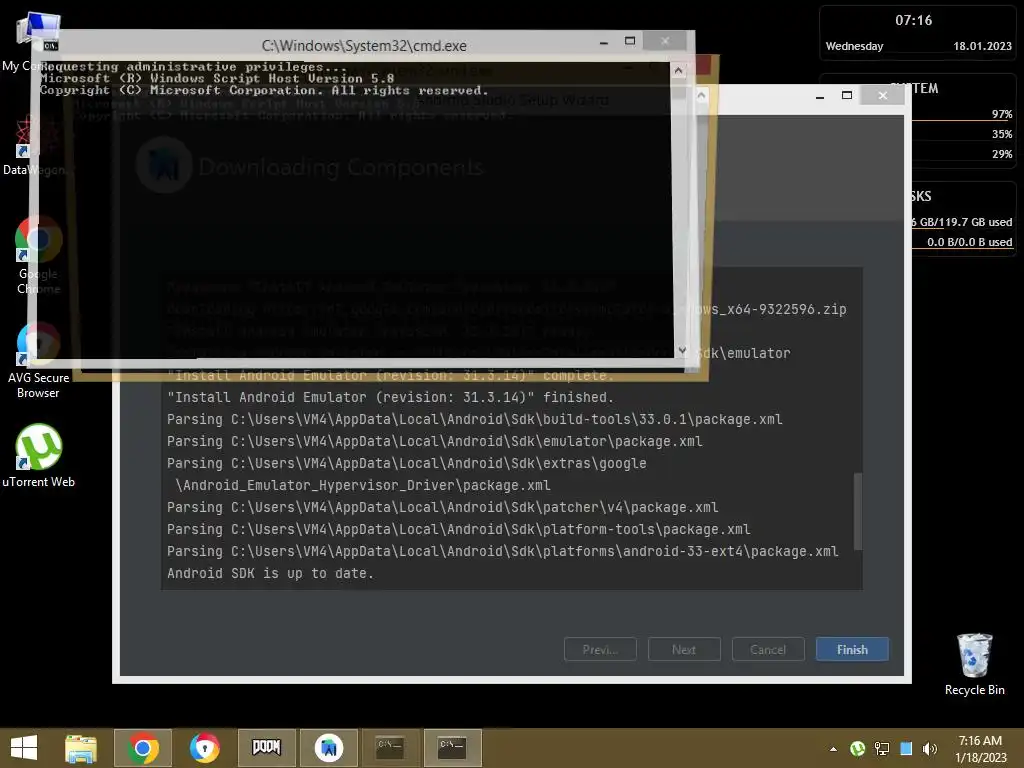Show hidden system tray icons
Image resolution: width=1024 pixels, height=768 pixels.
pyautogui.click(x=833, y=749)
